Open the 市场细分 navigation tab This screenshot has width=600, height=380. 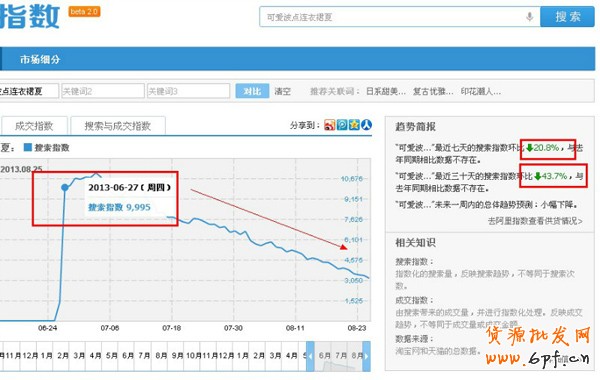click(40, 59)
